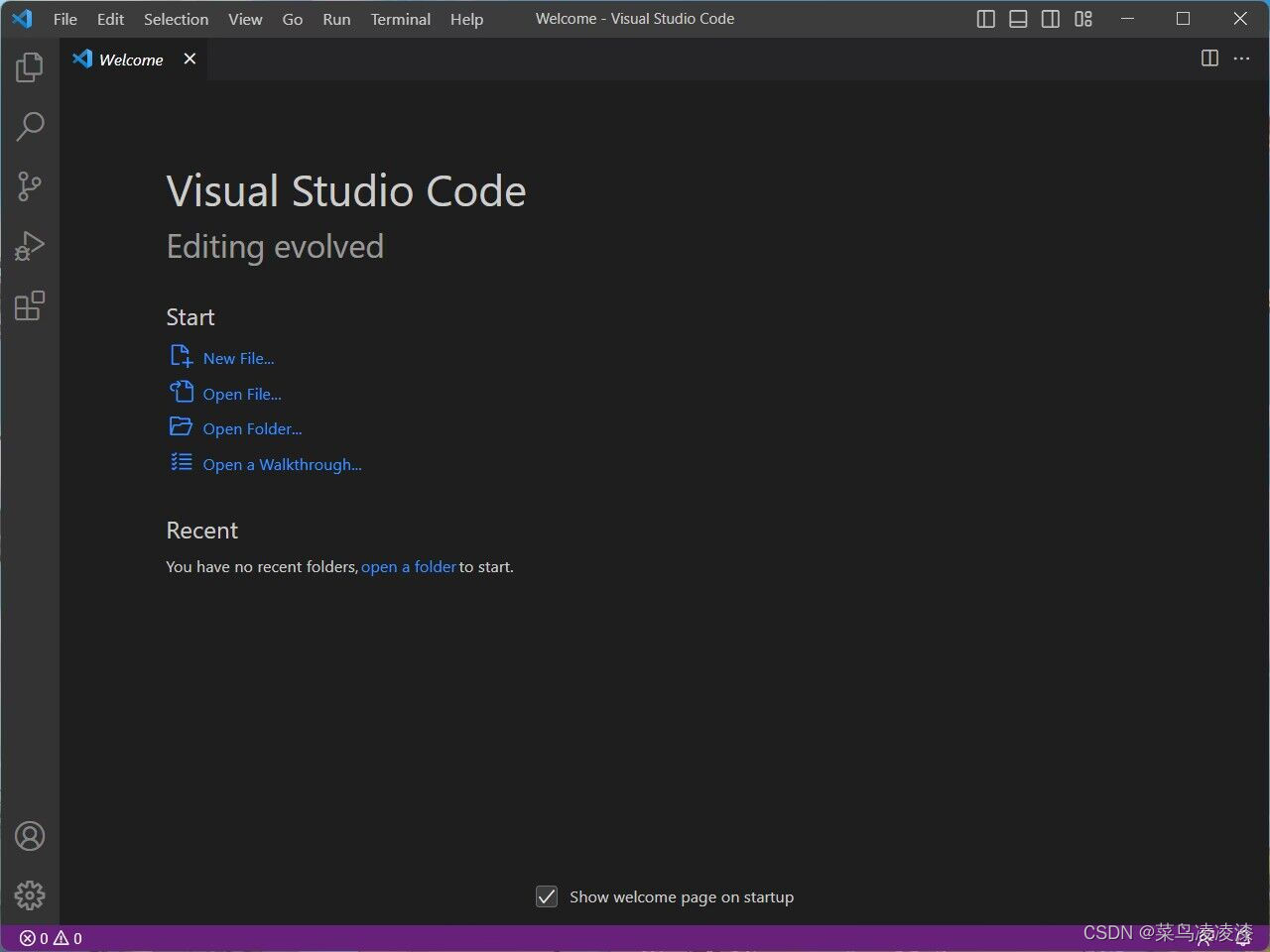This screenshot has width=1270, height=952.
Task: Uncheck Show welcome page on startup
Action: [547, 896]
